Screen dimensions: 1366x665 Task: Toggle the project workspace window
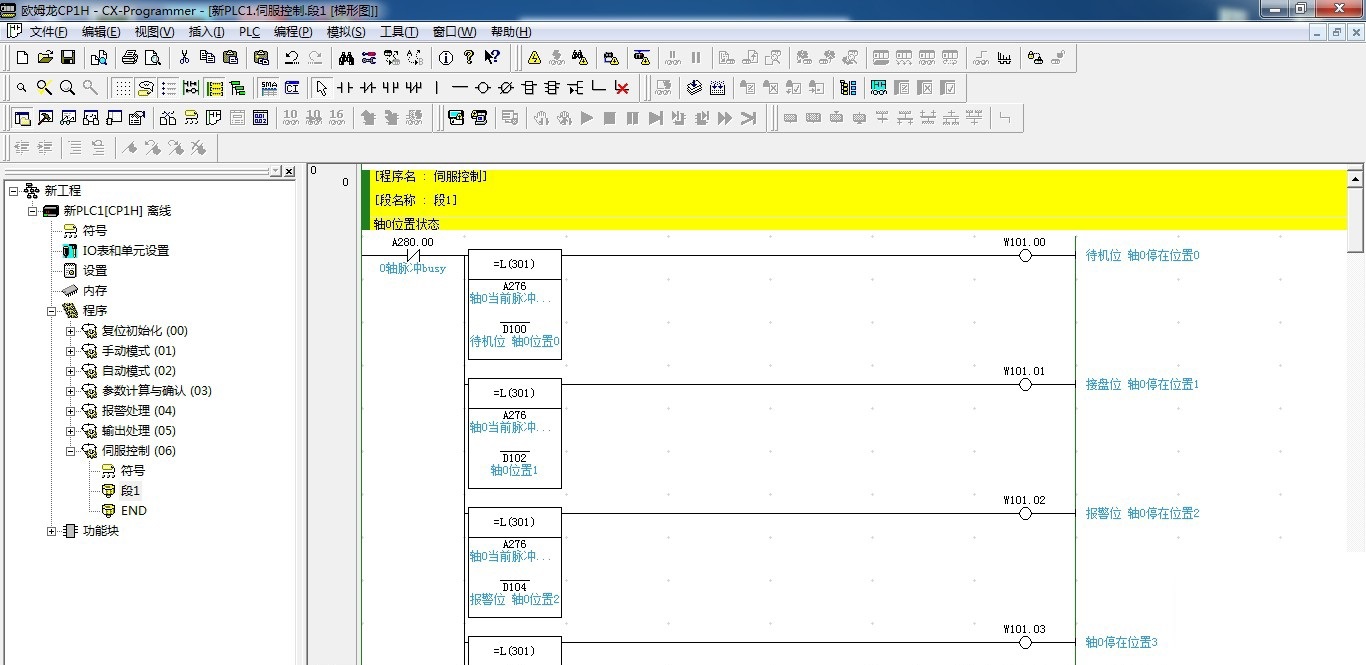(22, 118)
